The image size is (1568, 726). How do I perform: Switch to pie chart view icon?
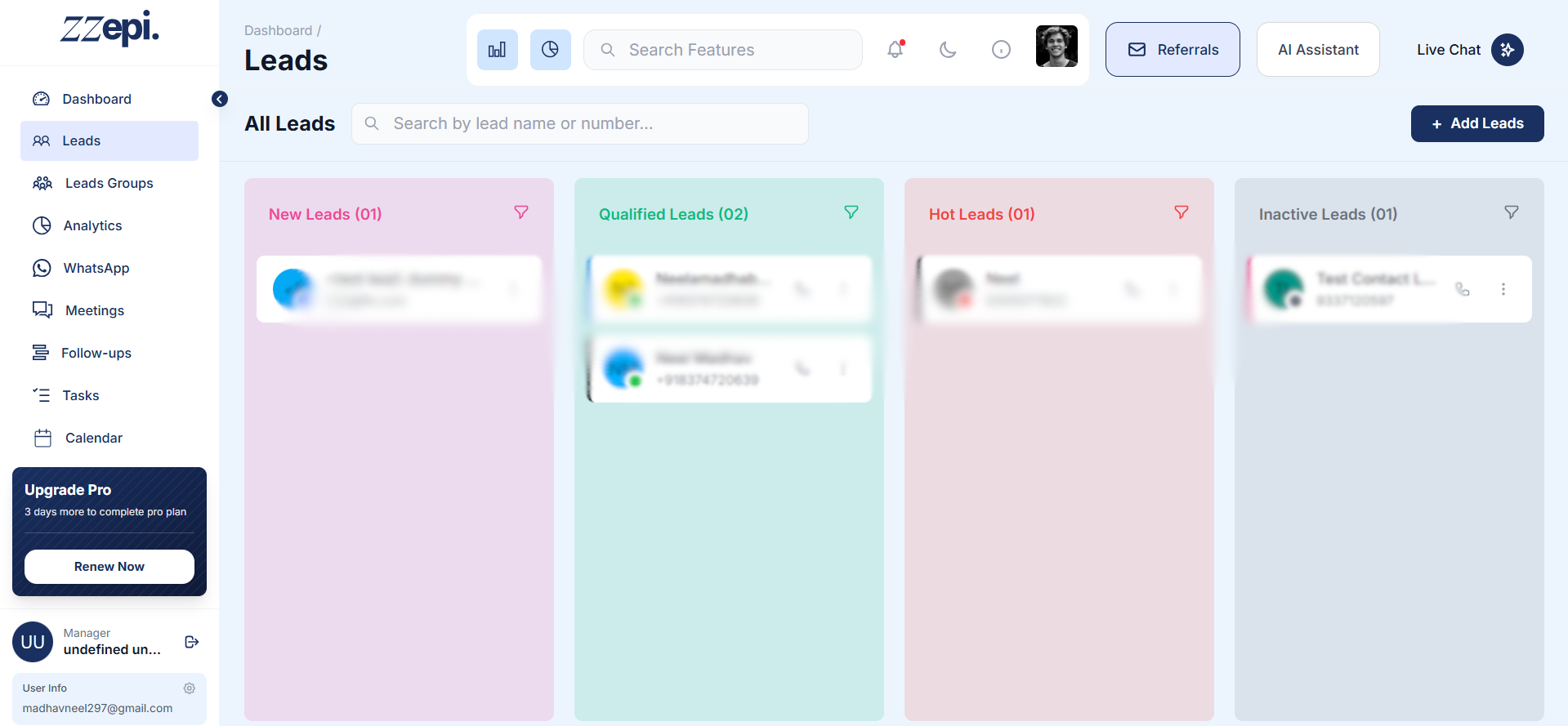point(551,50)
